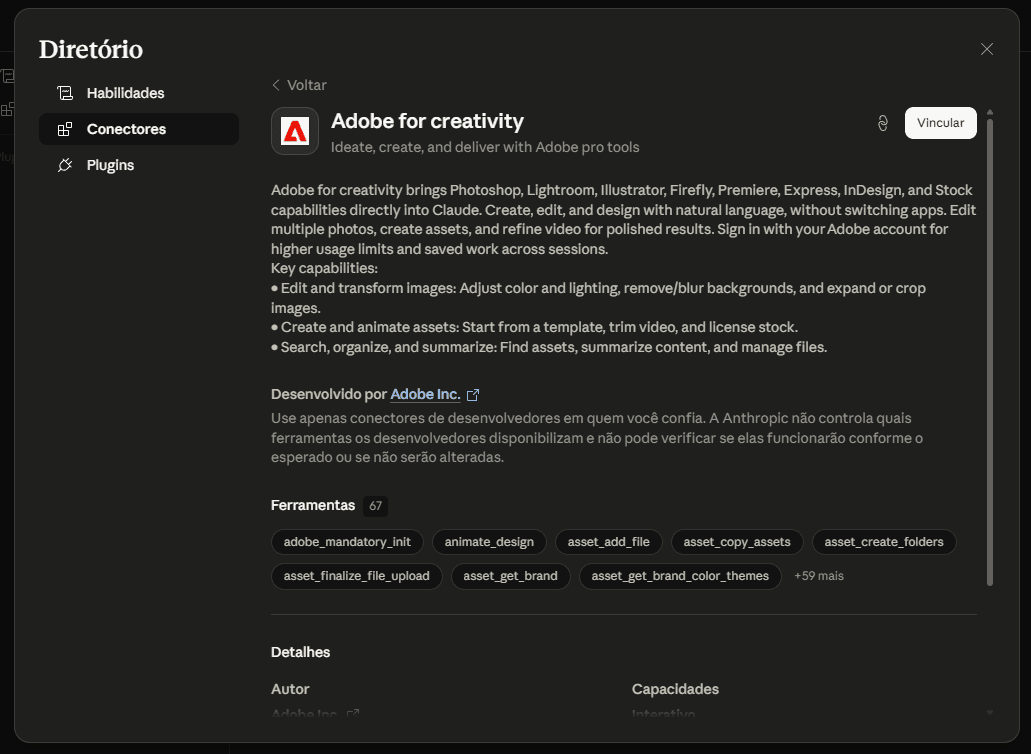
Task: Open the Adobe Inc. developer link
Action: point(425,395)
